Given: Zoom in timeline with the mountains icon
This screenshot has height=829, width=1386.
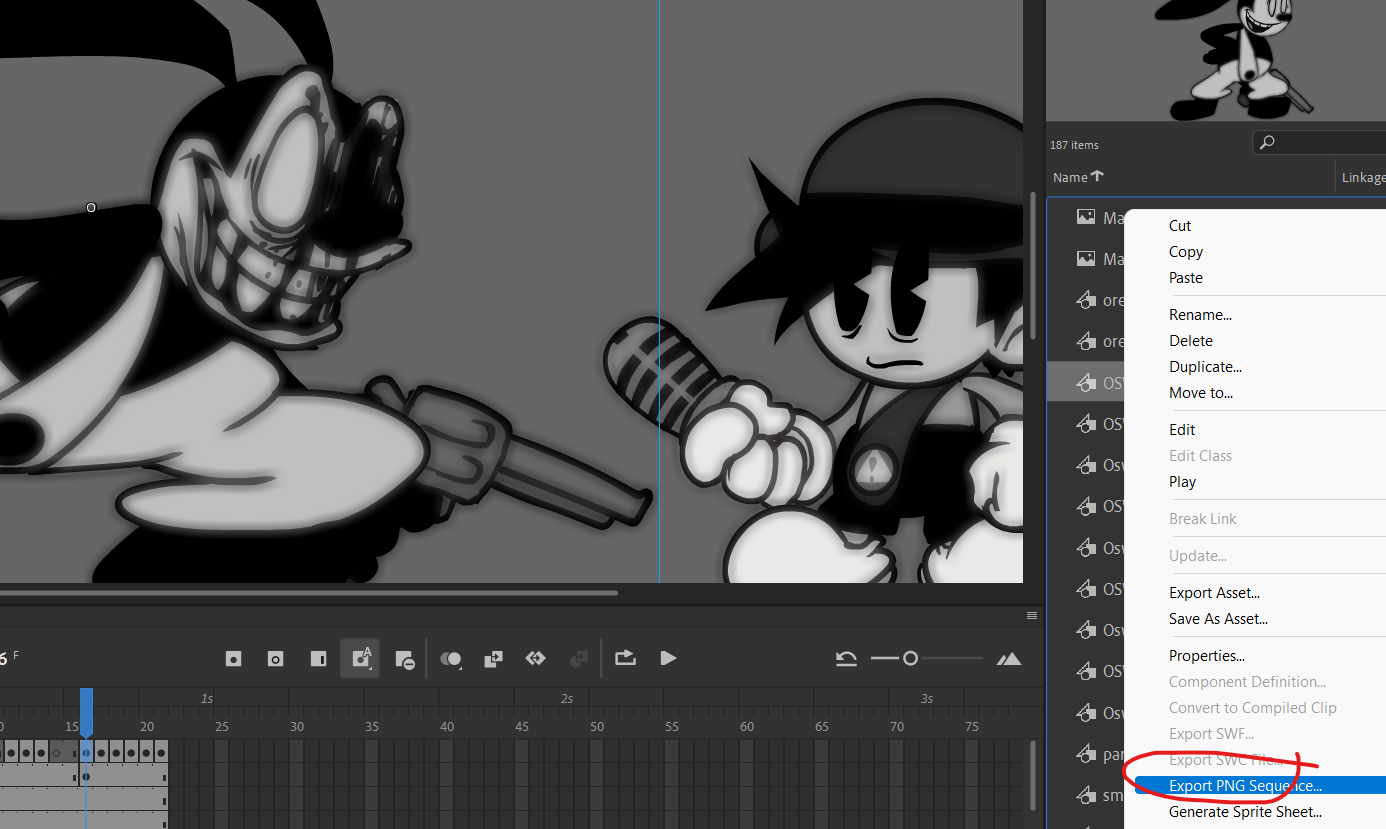Looking at the screenshot, I should 1009,658.
